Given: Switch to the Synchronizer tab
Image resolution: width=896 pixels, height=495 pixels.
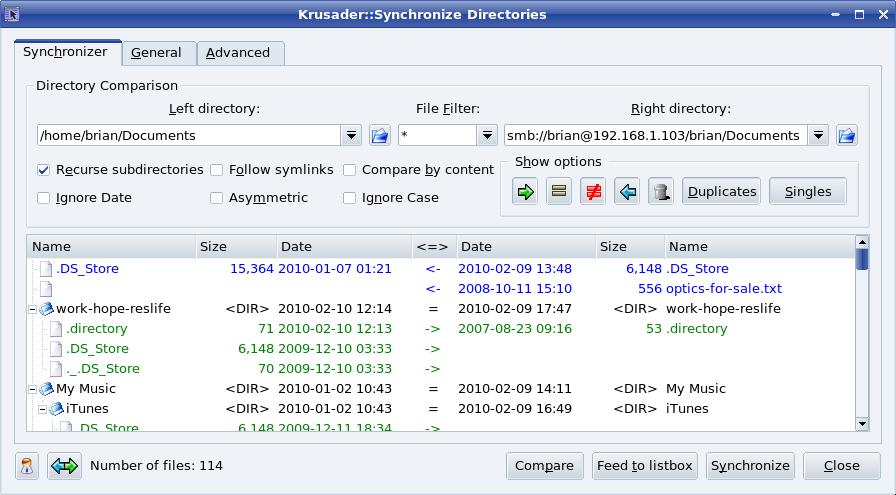Looking at the screenshot, I should coord(65,52).
